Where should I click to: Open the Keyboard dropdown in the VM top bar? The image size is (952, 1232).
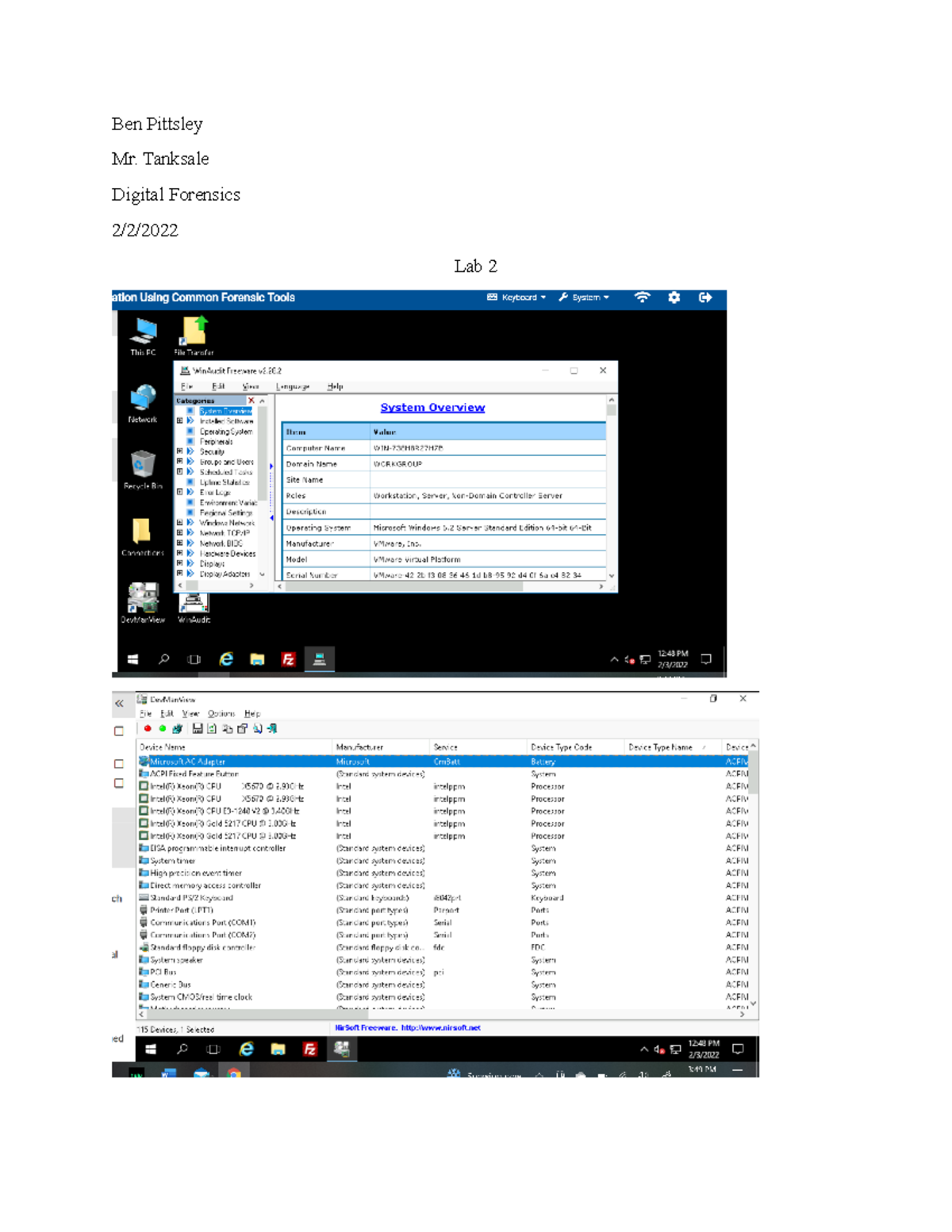pyautogui.click(x=516, y=297)
